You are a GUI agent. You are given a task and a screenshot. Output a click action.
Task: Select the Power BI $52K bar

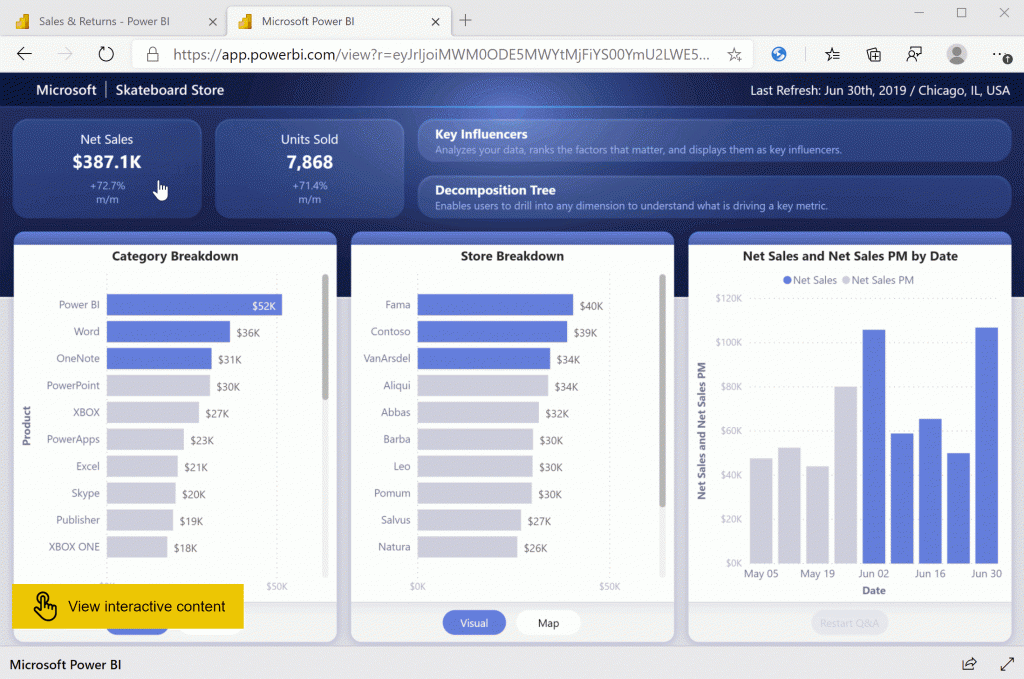(x=195, y=305)
